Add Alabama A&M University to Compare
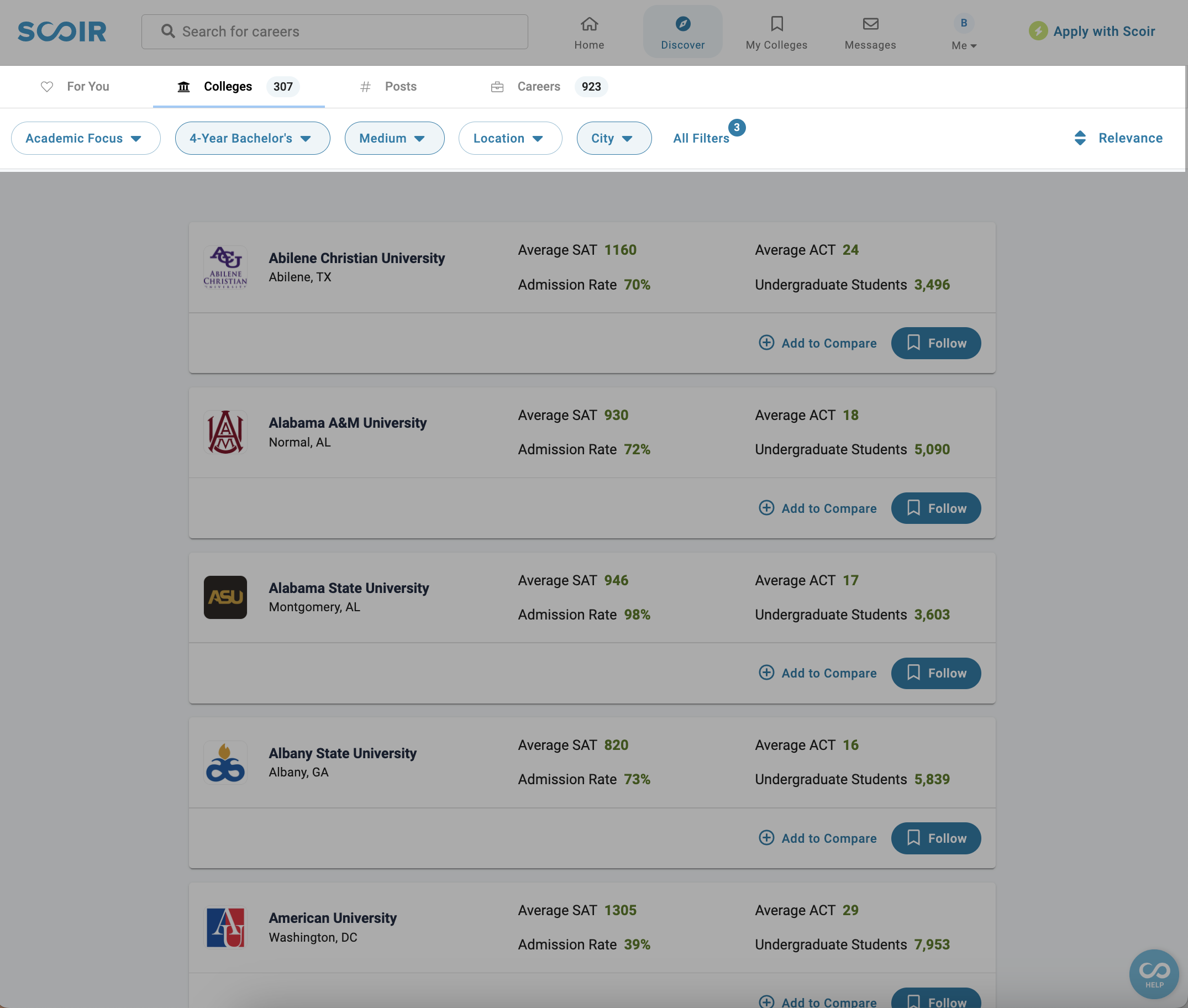The image size is (1188, 1008). pos(818,508)
